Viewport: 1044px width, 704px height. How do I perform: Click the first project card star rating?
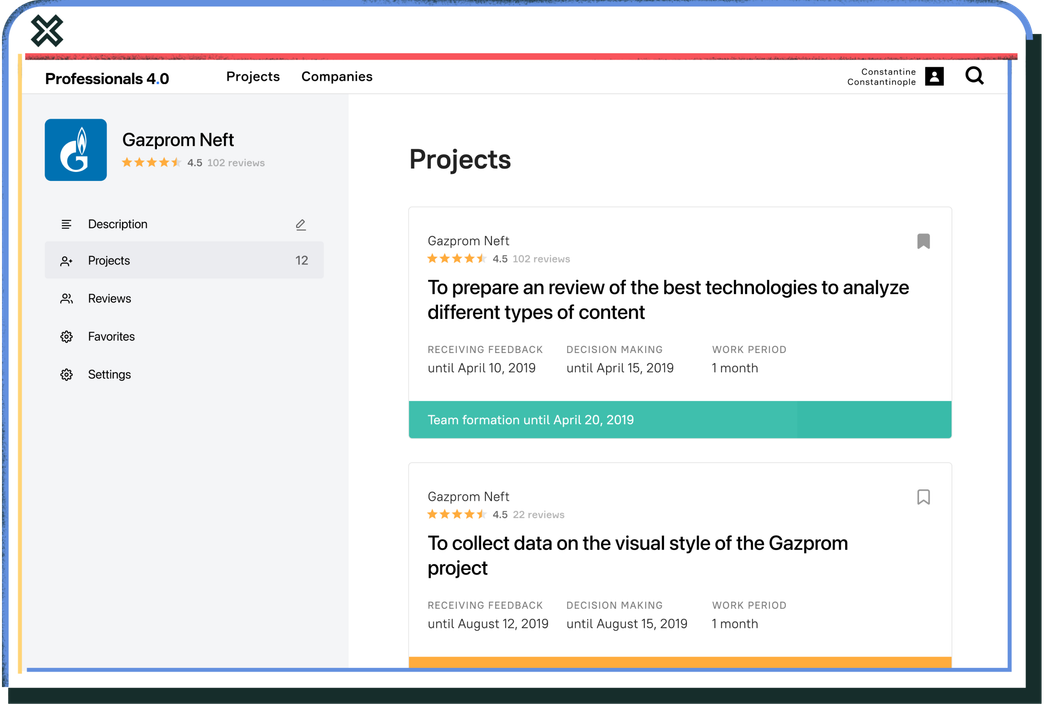click(x=457, y=258)
